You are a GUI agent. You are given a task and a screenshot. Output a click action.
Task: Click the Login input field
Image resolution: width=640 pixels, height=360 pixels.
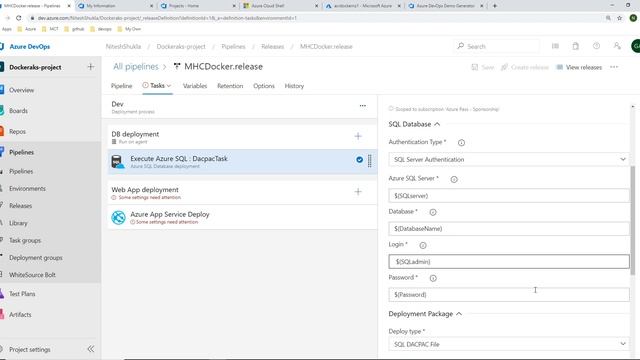click(509, 262)
